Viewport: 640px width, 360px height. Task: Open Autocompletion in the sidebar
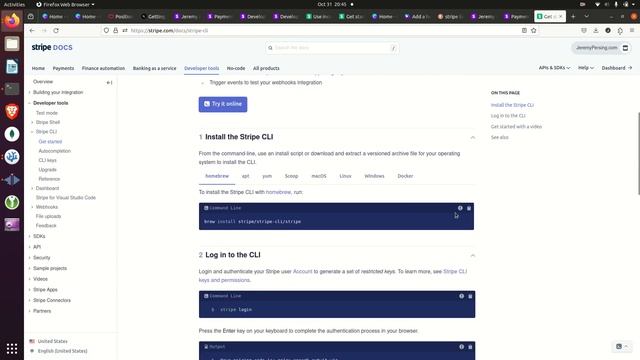(55, 151)
